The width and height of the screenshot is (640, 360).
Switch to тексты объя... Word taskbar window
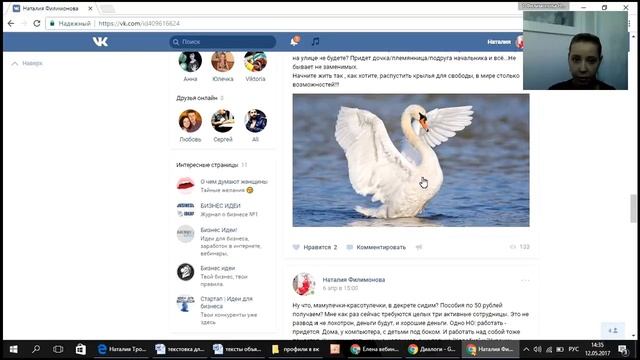click(238, 349)
